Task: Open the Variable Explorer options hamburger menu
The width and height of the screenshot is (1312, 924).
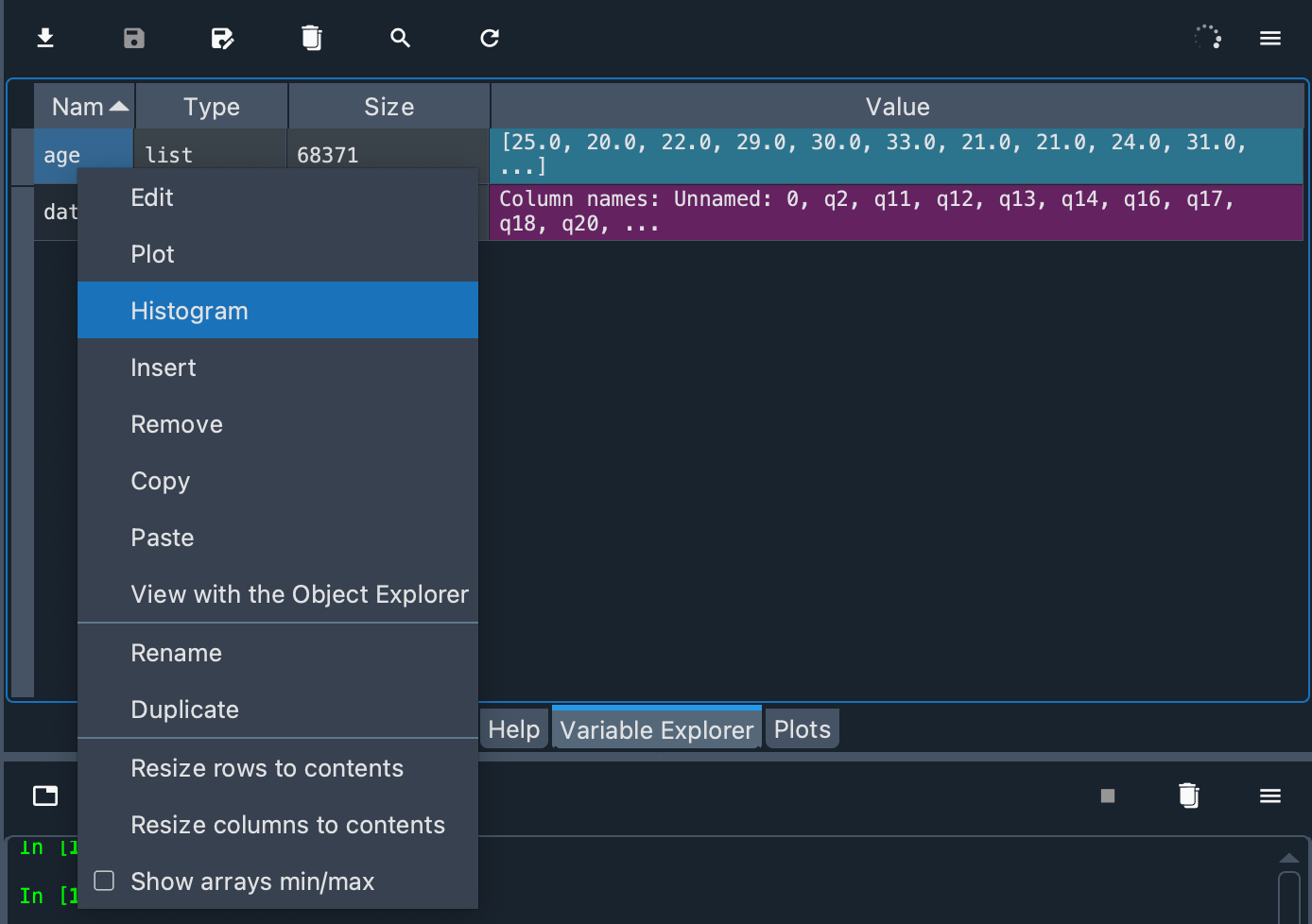Action: (1269, 38)
